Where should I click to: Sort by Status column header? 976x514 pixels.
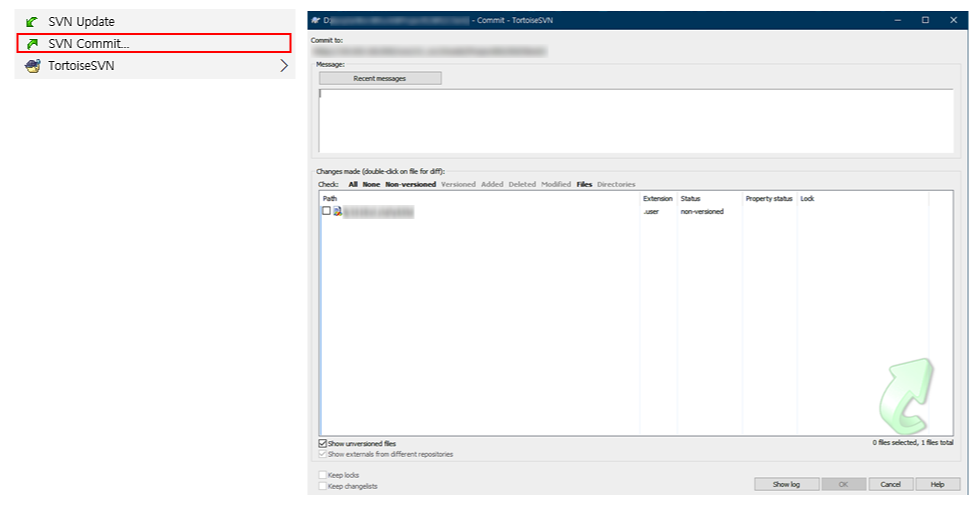[709, 199]
